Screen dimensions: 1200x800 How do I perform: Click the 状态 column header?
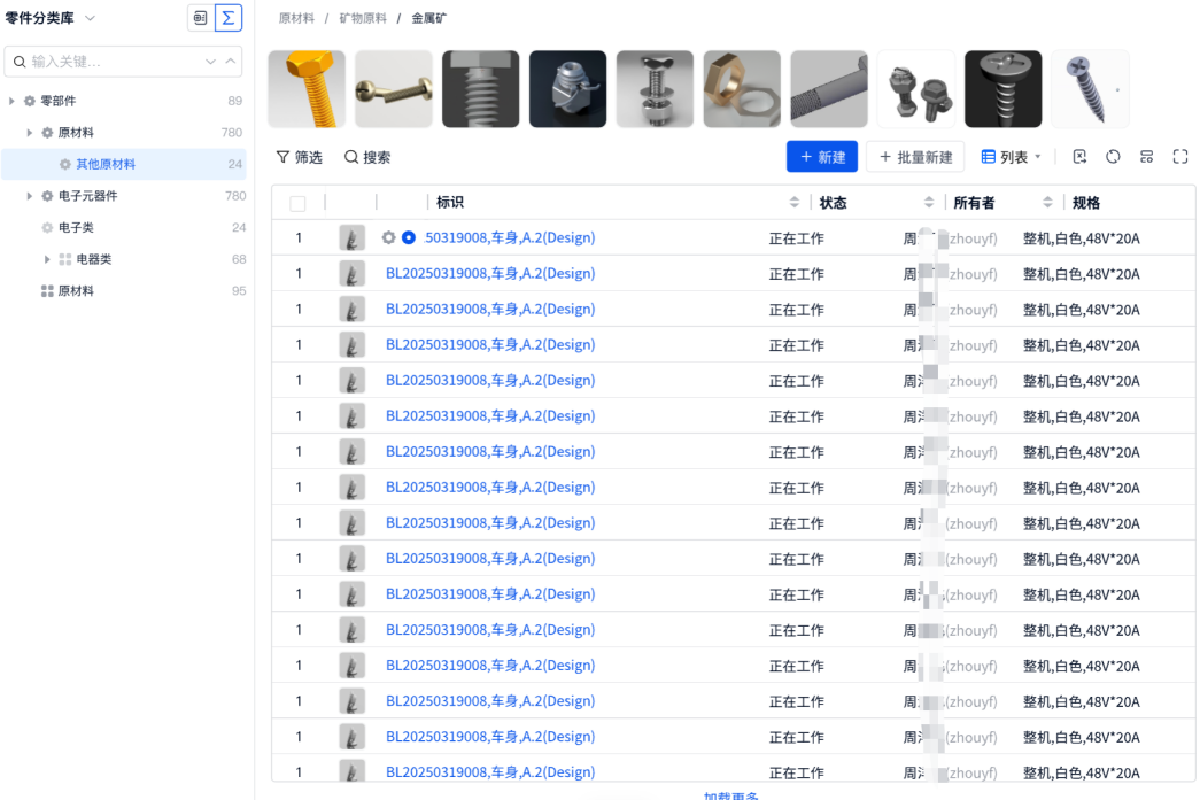pyautogui.click(x=833, y=202)
